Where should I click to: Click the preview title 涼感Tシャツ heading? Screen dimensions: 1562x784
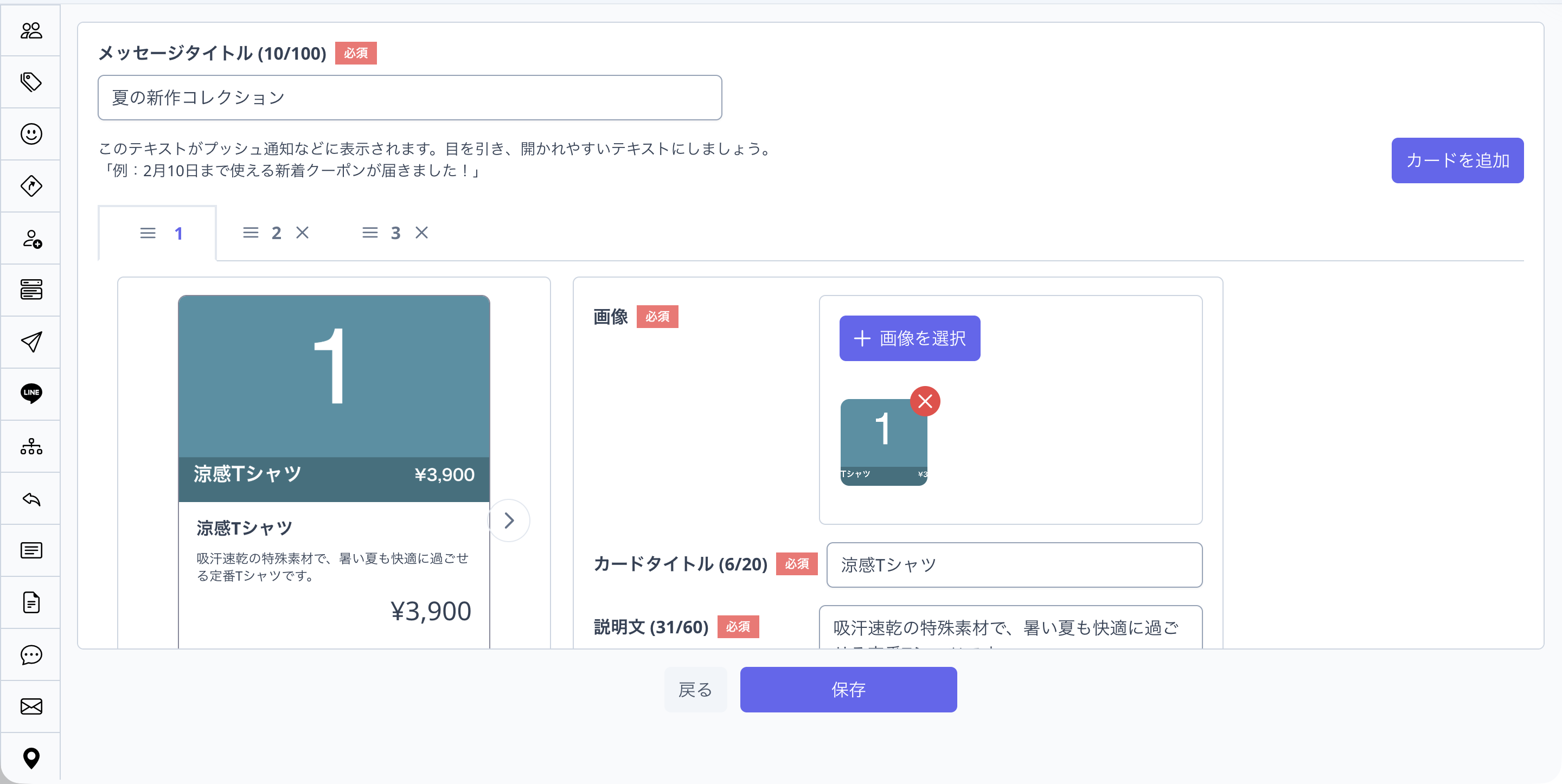click(x=244, y=528)
